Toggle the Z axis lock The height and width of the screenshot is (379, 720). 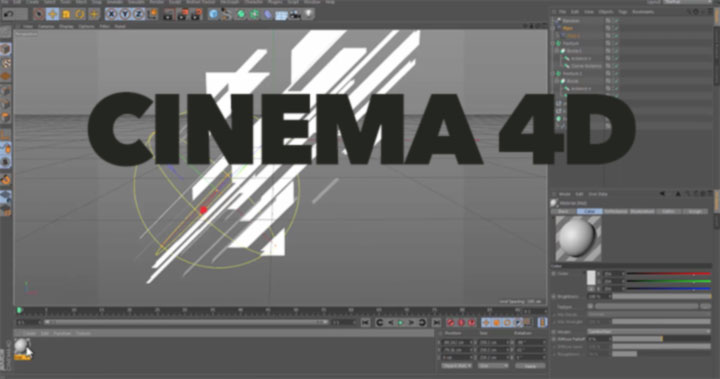click(x=139, y=14)
